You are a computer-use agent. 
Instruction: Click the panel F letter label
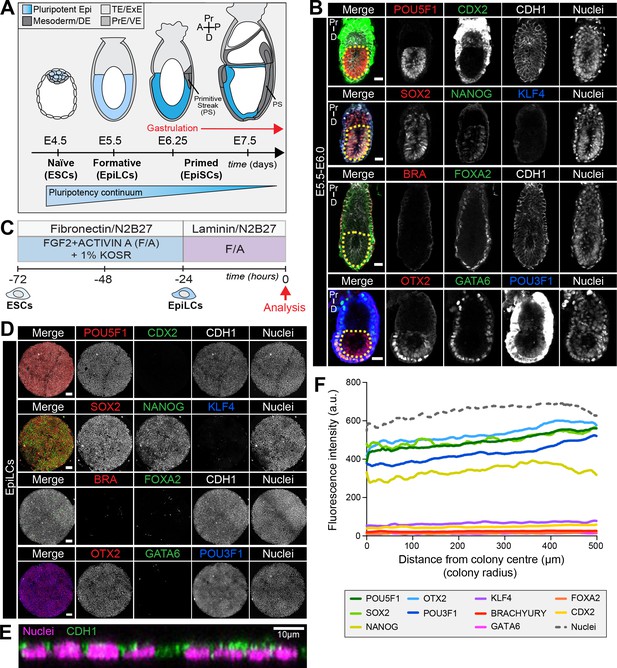click(x=320, y=385)
